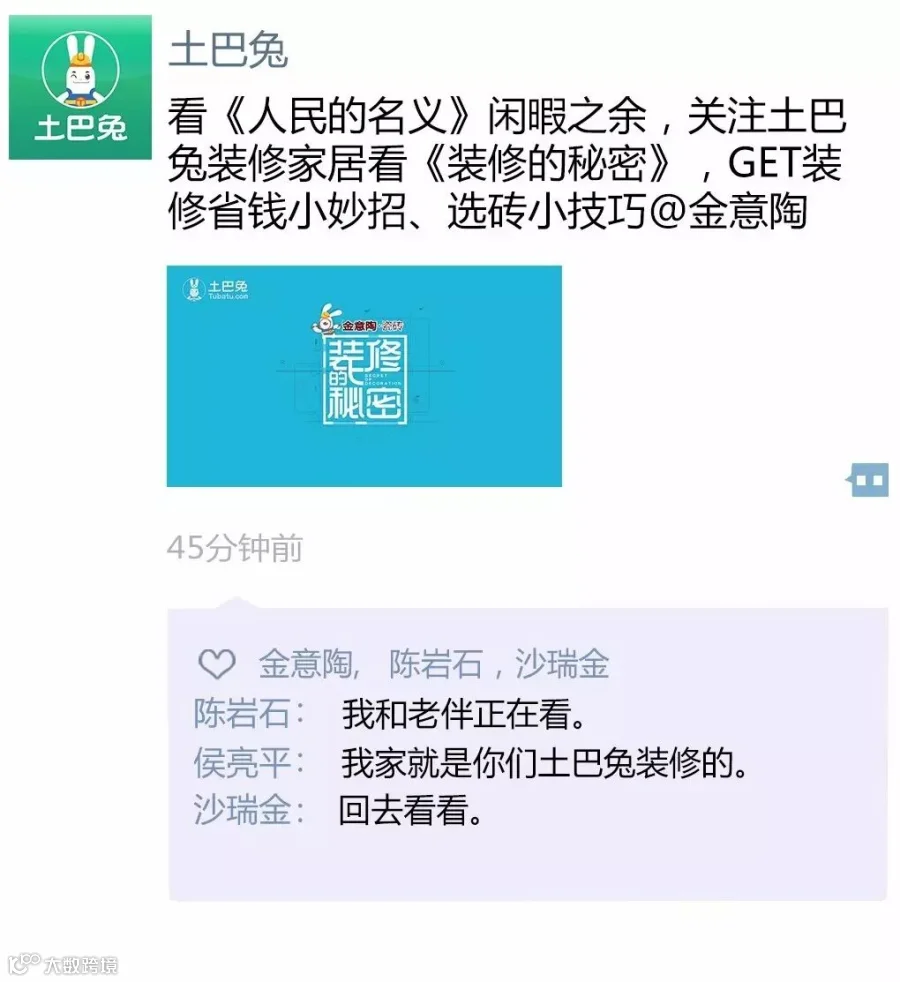Tap the 45分钟前 timestamp
This screenshot has width=900, height=982.
pos(235,548)
